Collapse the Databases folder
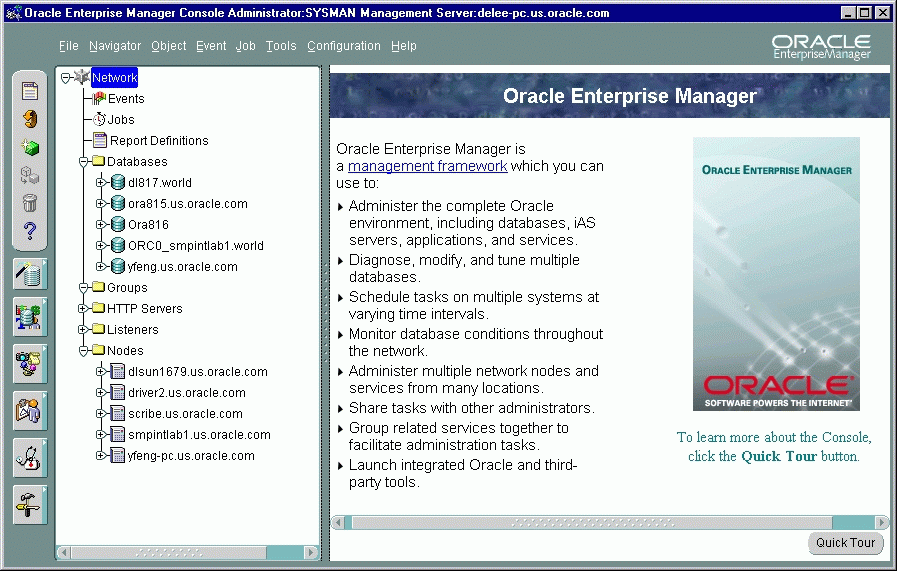The height and width of the screenshot is (571, 897). (84, 162)
